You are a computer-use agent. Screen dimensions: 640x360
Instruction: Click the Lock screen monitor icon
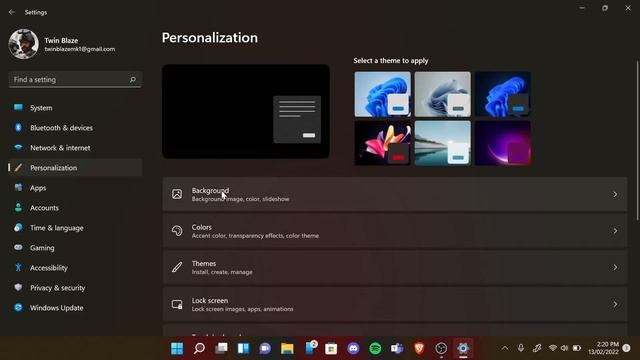[177, 304]
